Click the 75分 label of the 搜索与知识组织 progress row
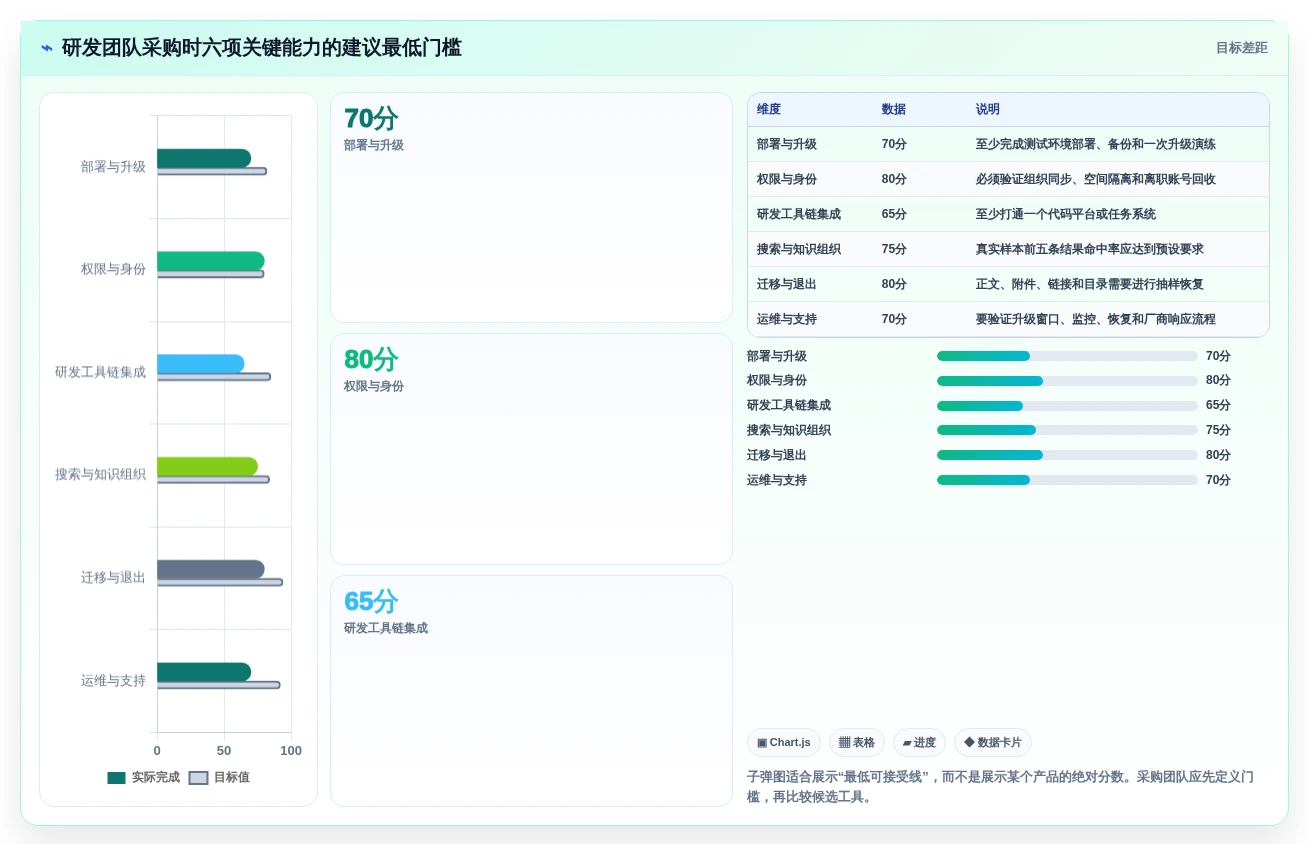Image resolution: width=1309 pixels, height=844 pixels. click(x=1218, y=430)
